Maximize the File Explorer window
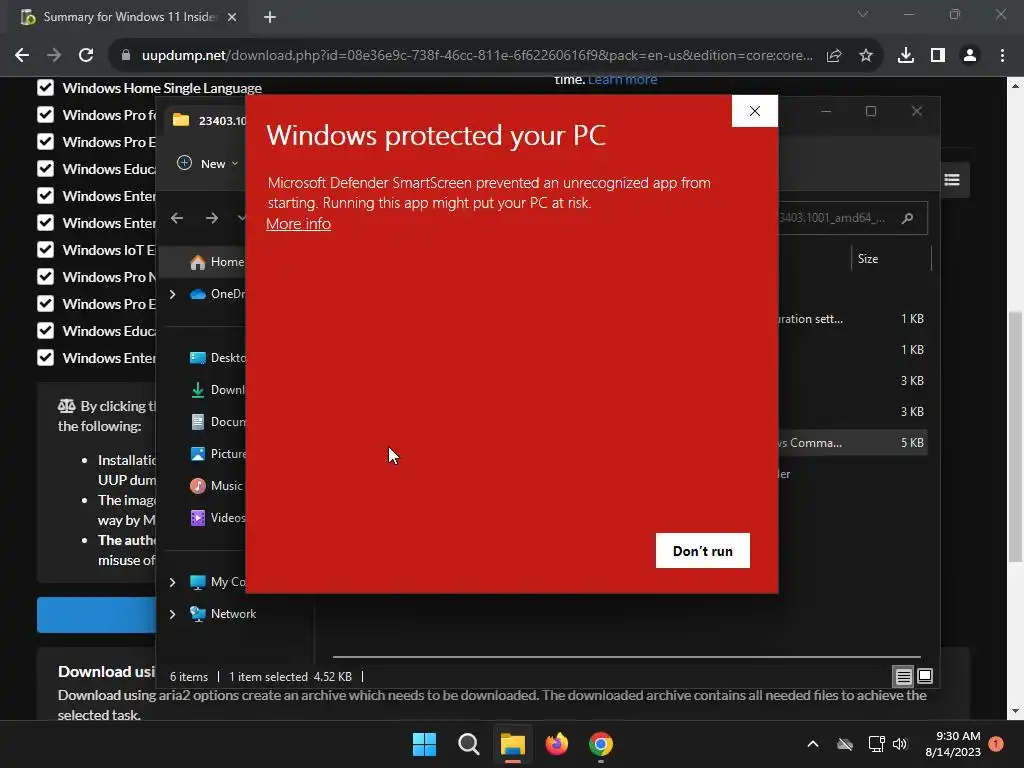Screen dimensions: 1024x768 (x=871, y=111)
